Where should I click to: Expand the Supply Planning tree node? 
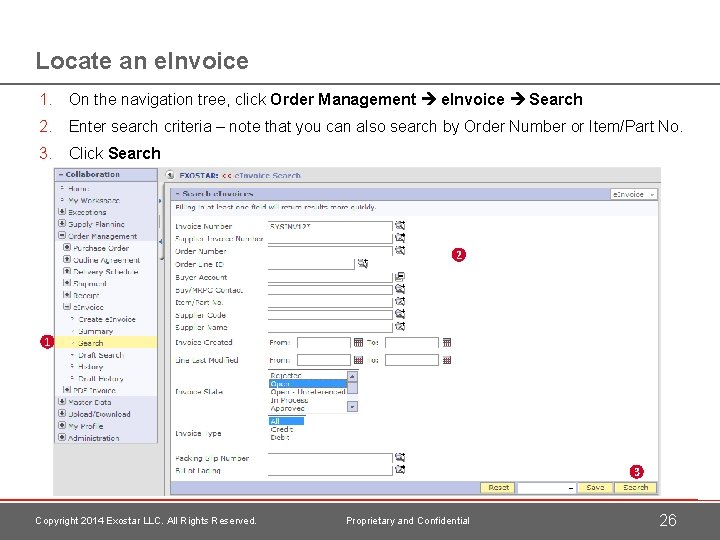pyautogui.click(x=62, y=224)
